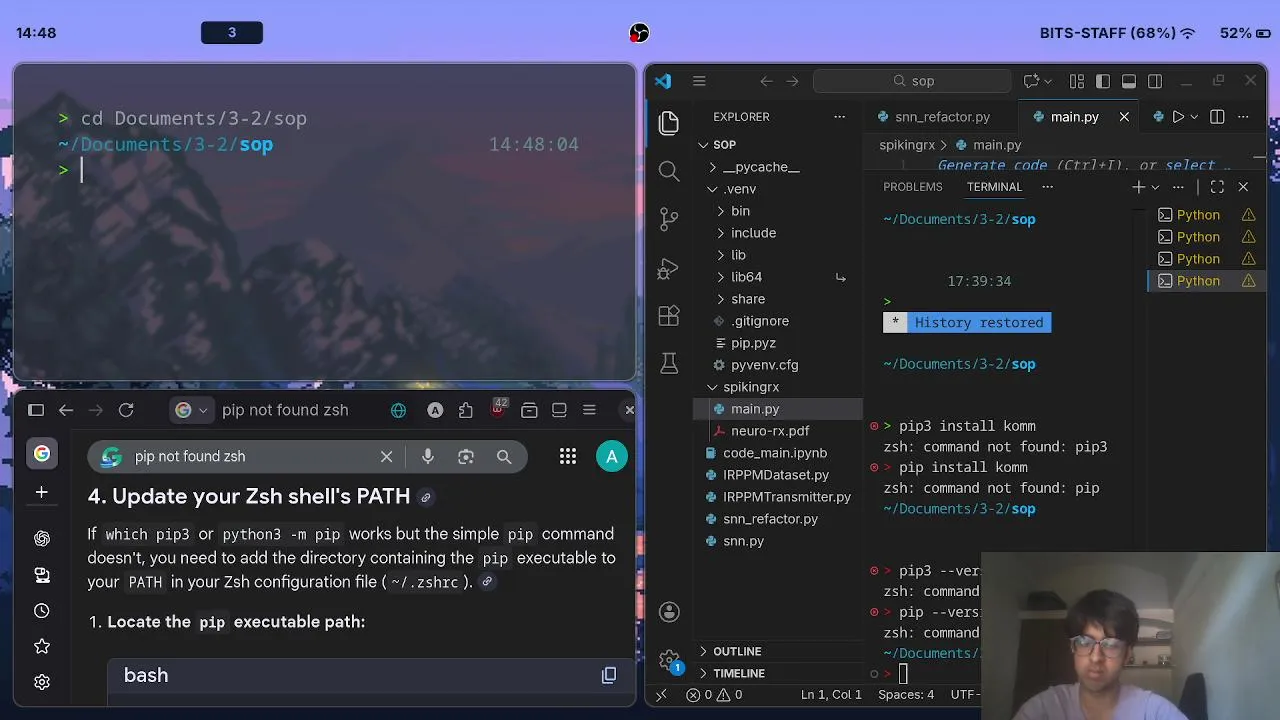Open the browser hamburger menu
Viewport: 1280px width, 720px height.
click(x=589, y=410)
